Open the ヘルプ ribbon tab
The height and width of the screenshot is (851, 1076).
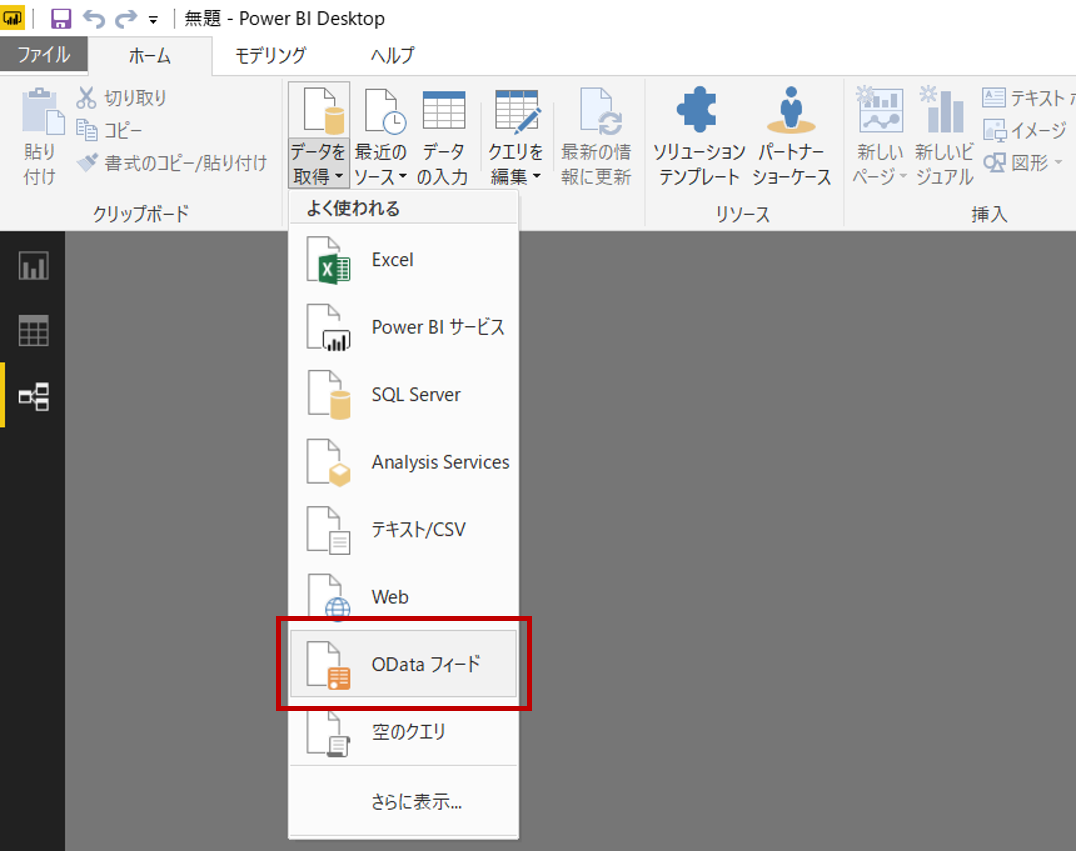[x=391, y=55]
